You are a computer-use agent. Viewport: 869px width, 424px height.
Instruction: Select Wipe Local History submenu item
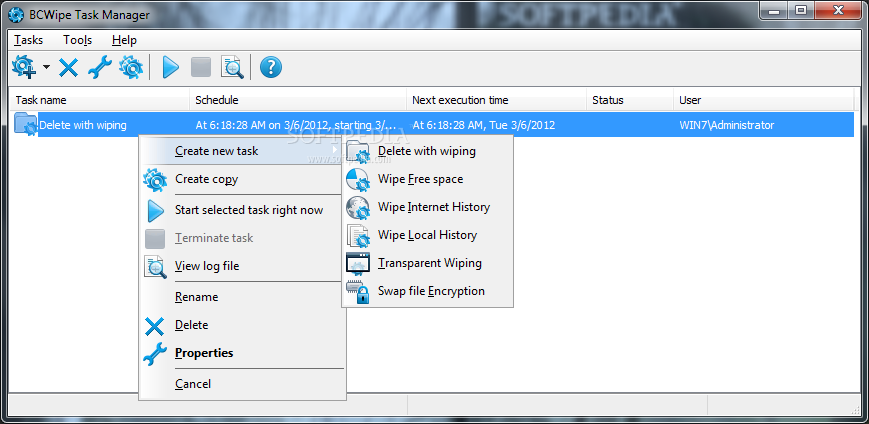tap(427, 235)
